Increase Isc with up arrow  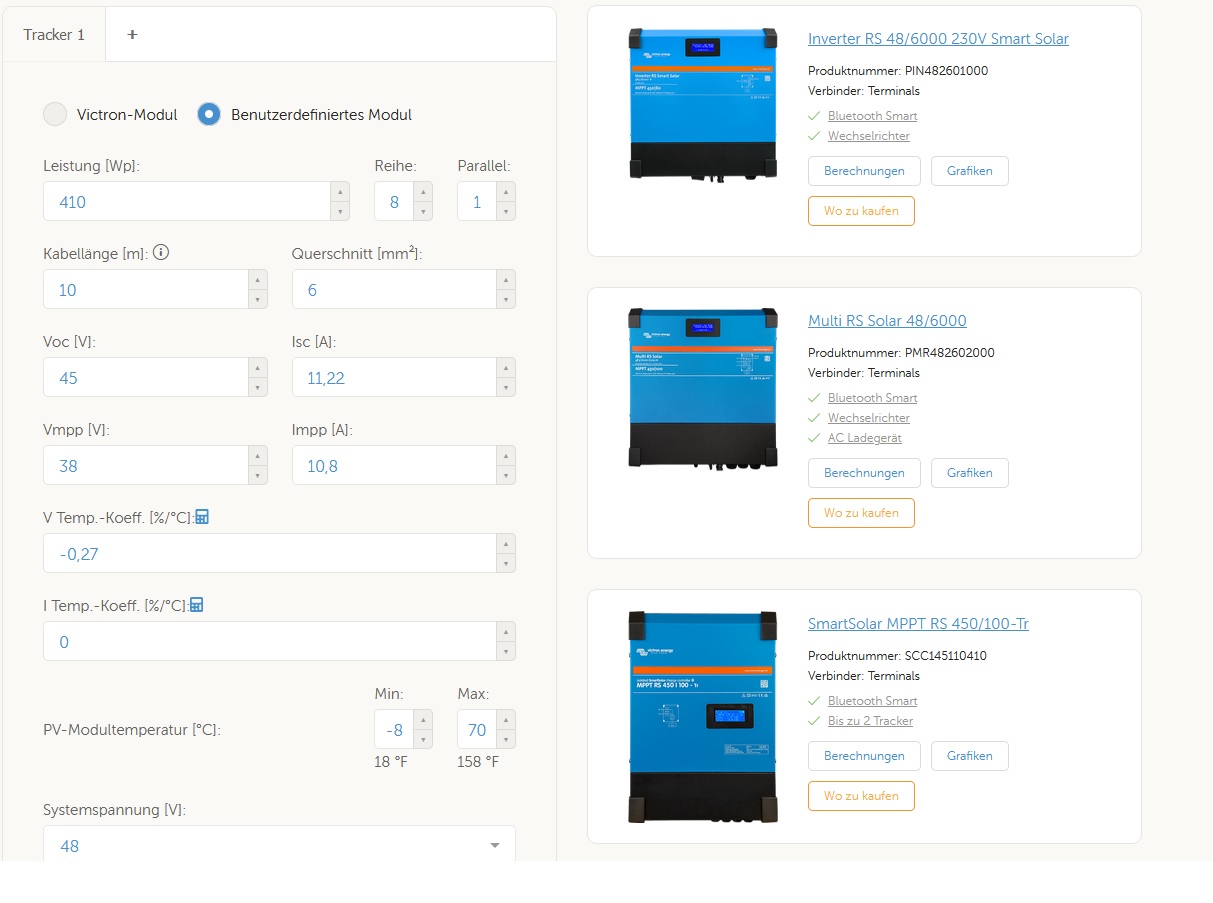click(x=506, y=367)
